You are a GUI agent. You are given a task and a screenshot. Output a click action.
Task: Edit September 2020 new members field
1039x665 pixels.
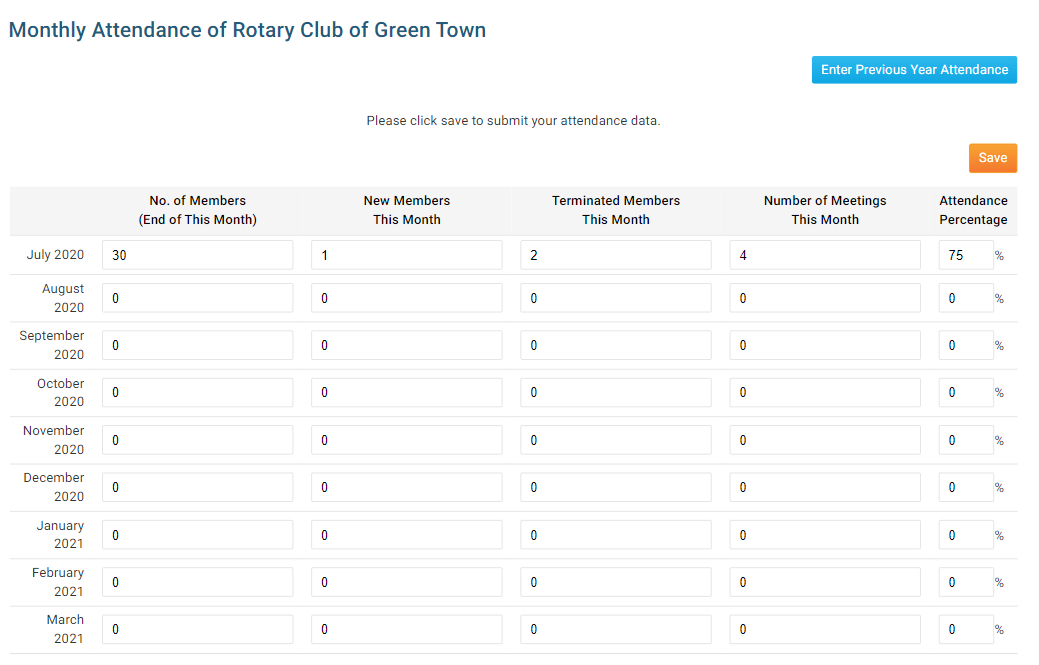point(406,345)
